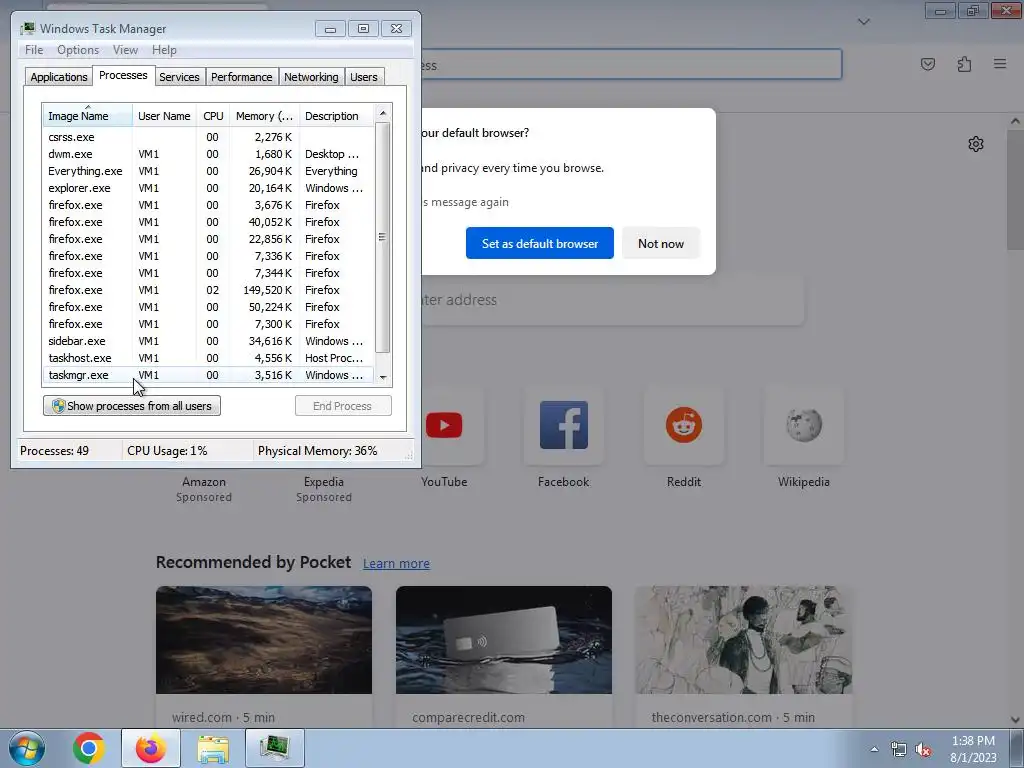The width and height of the screenshot is (1024, 768).
Task: Switch to the Networking tab
Action: (311, 77)
